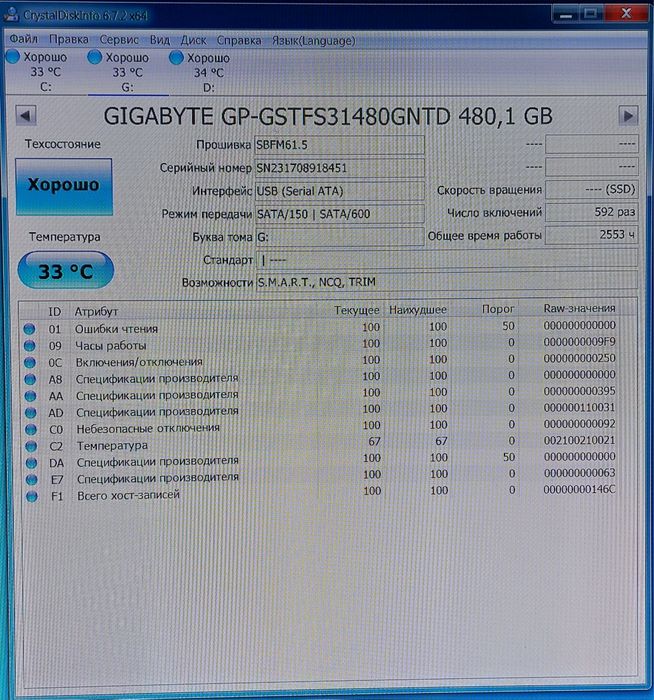Click status icon of F1 Всего хост-записей
The image size is (654, 700).
[x=32, y=496]
